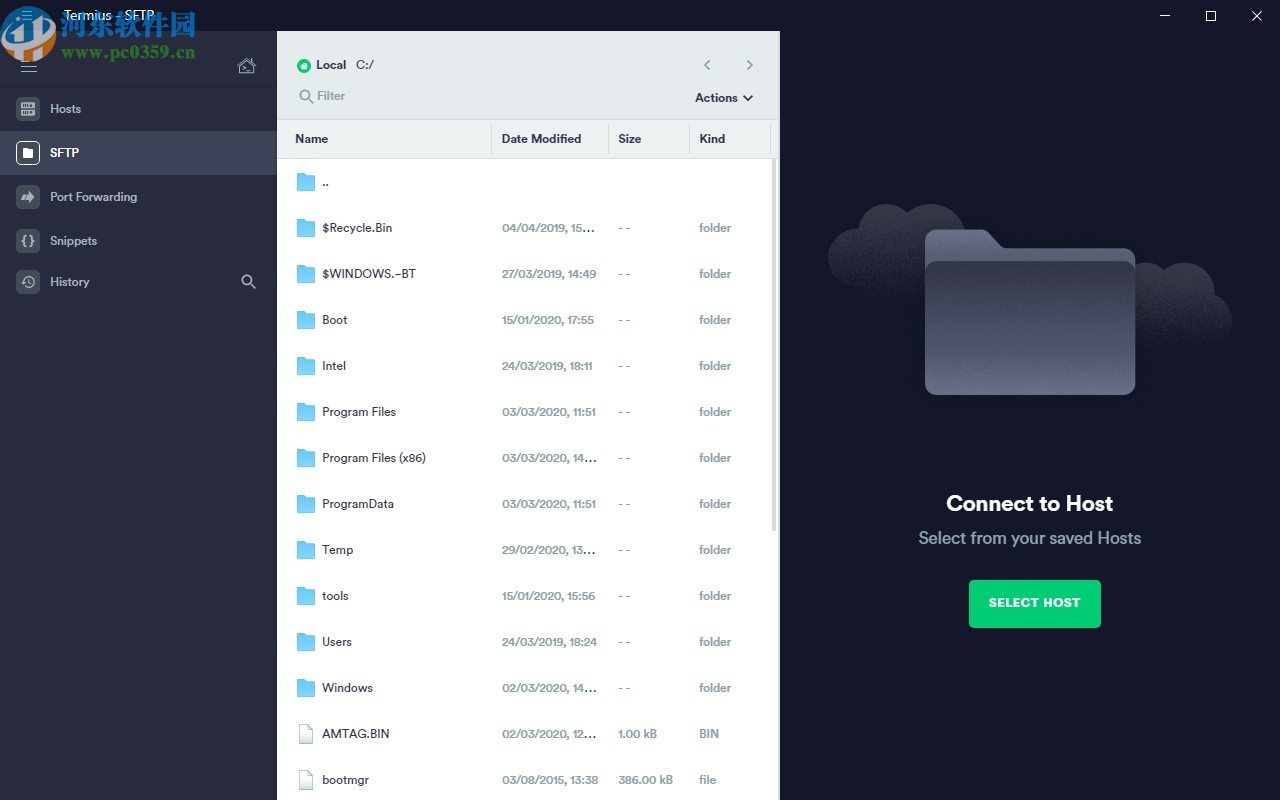The image size is (1280, 800).
Task: Switch to the SFTP section
Action: click(138, 153)
